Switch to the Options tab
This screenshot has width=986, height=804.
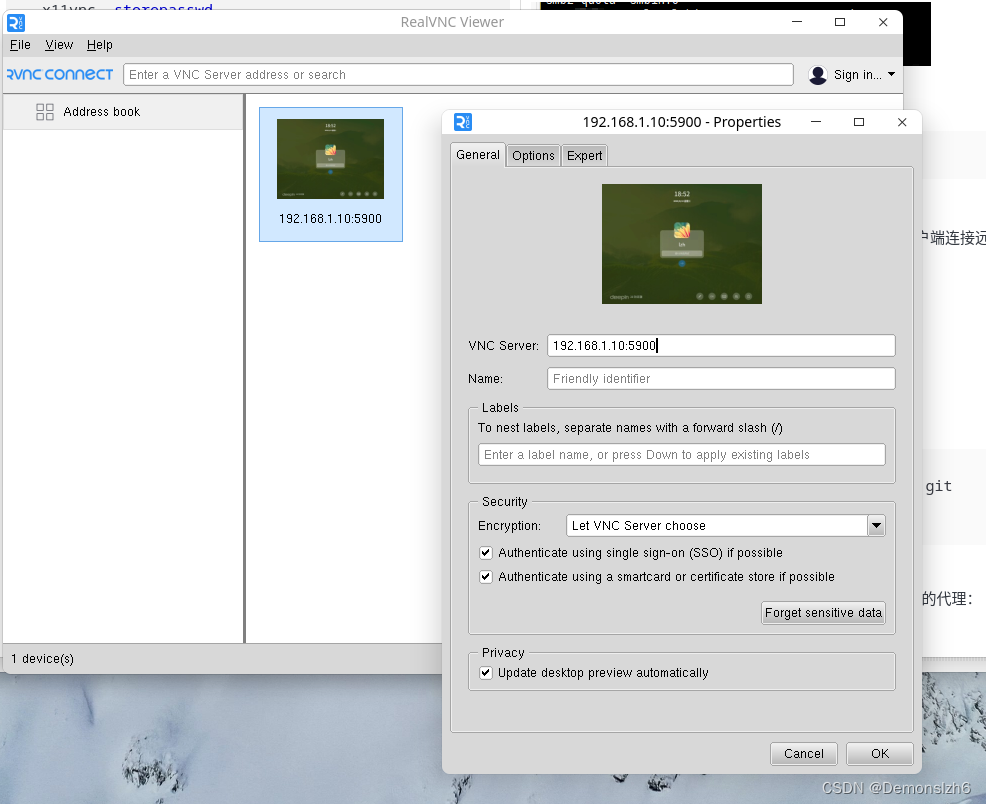pos(533,155)
